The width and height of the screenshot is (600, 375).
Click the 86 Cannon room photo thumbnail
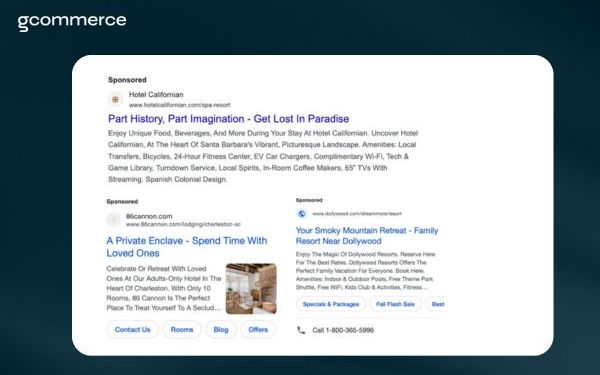pyautogui.click(x=251, y=289)
